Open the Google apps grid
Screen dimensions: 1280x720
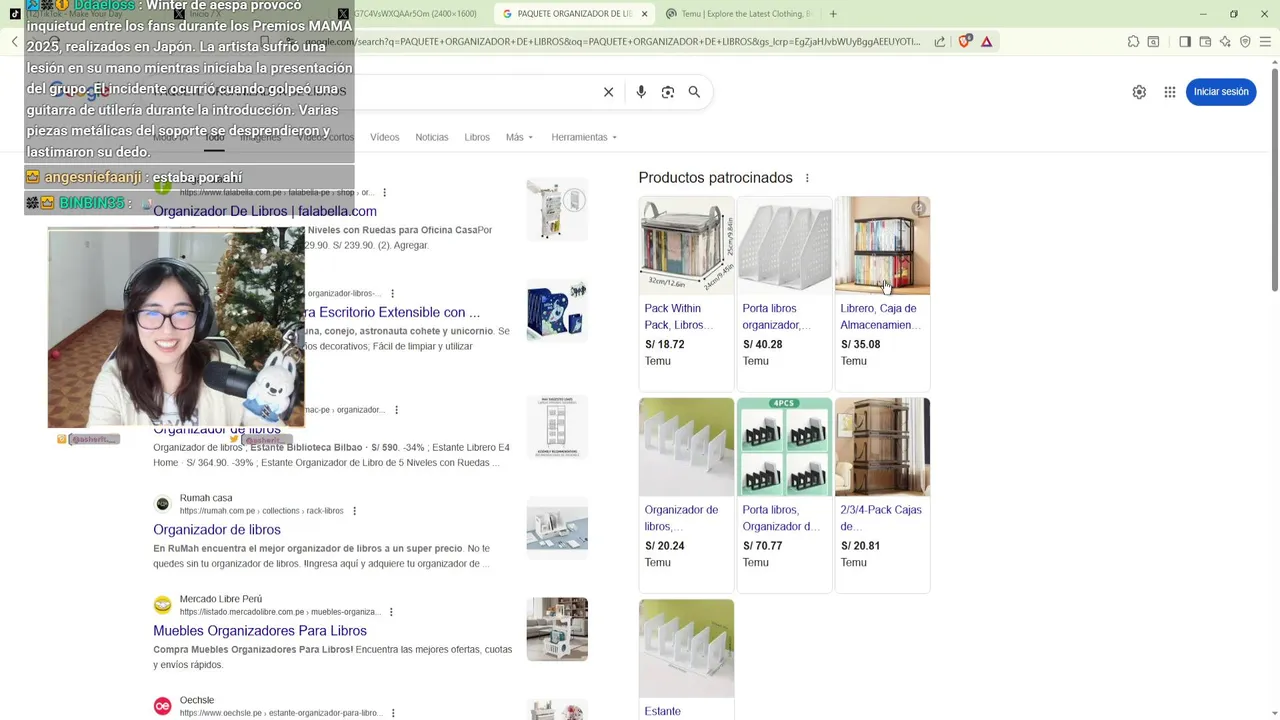click(1170, 92)
